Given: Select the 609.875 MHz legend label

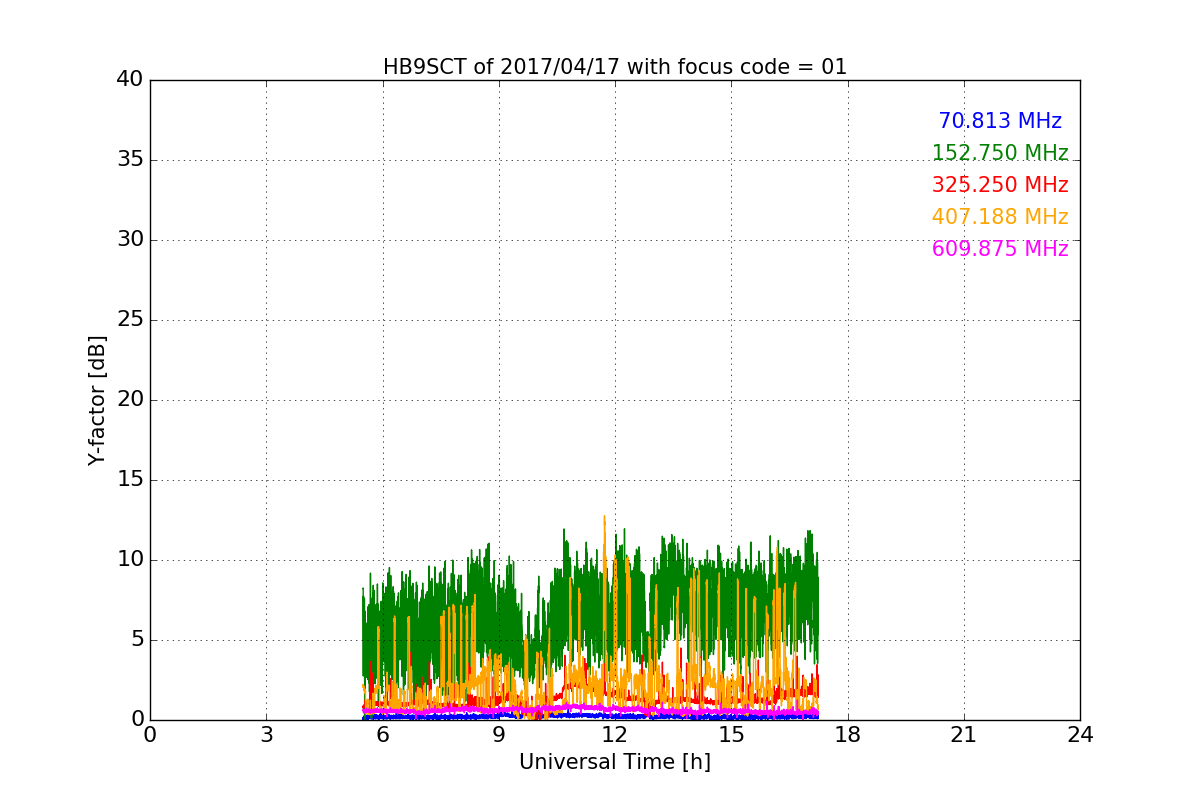Looking at the screenshot, I should (1000, 249).
